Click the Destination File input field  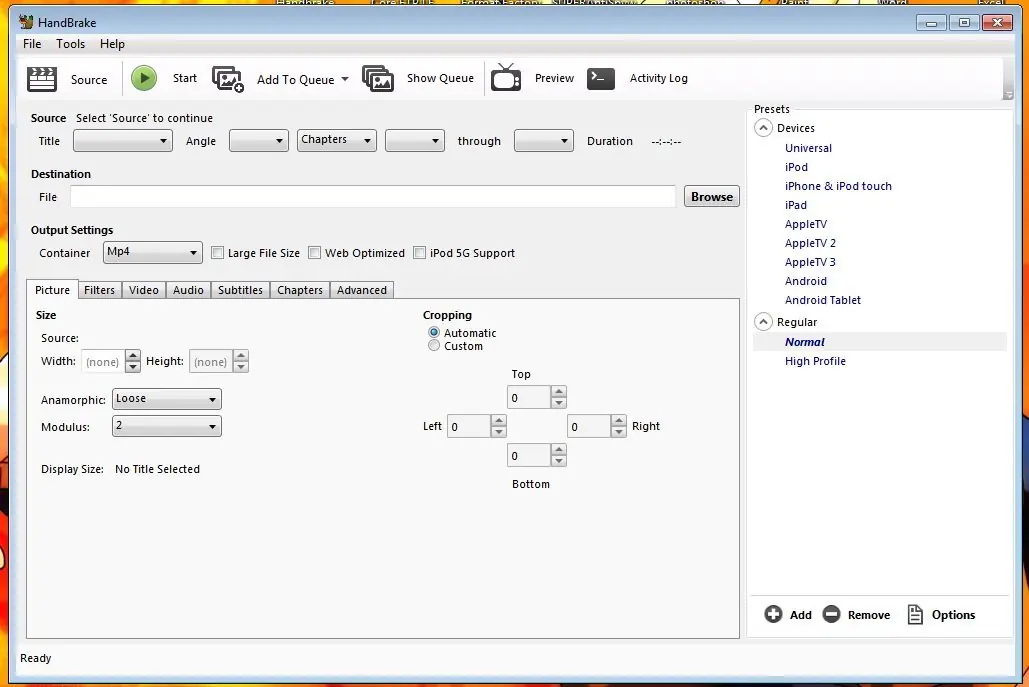[x=373, y=197]
